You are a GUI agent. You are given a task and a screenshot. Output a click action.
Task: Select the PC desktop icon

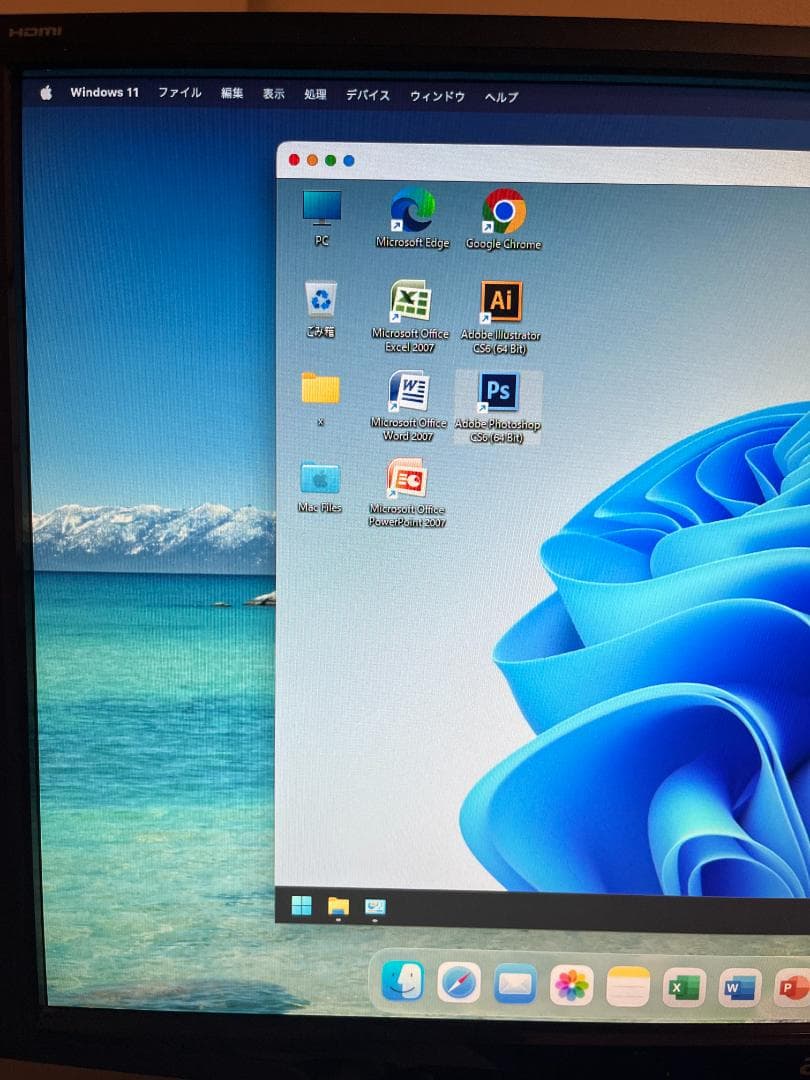322,209
